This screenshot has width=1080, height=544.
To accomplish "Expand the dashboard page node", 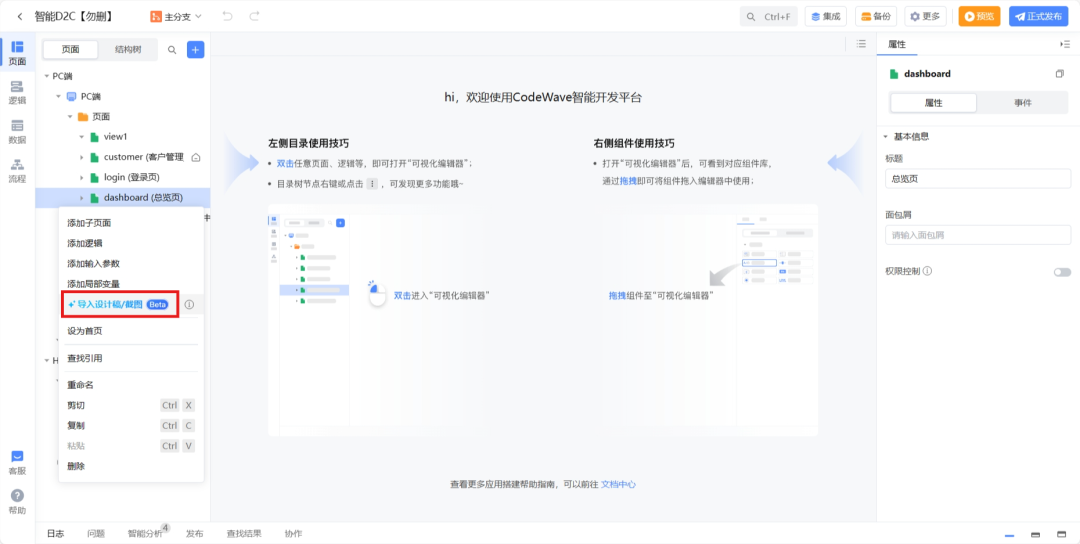I will pyautogui.click(x=82, y=198).
